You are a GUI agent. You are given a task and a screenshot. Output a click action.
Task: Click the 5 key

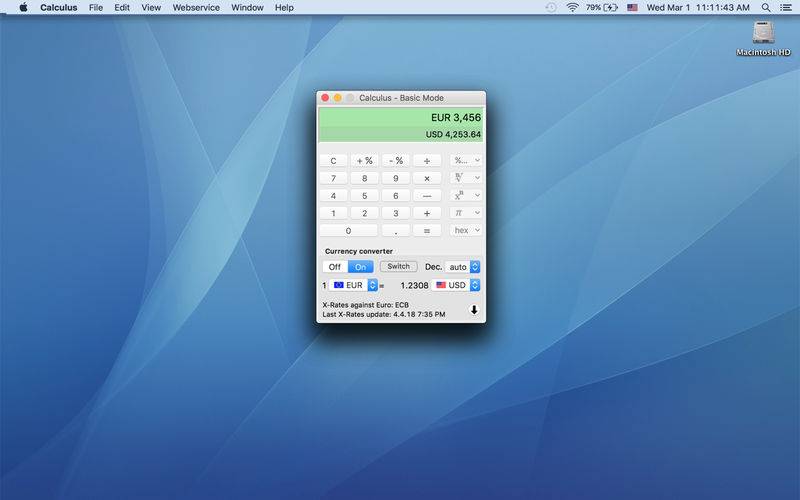[x=364, y=195]
